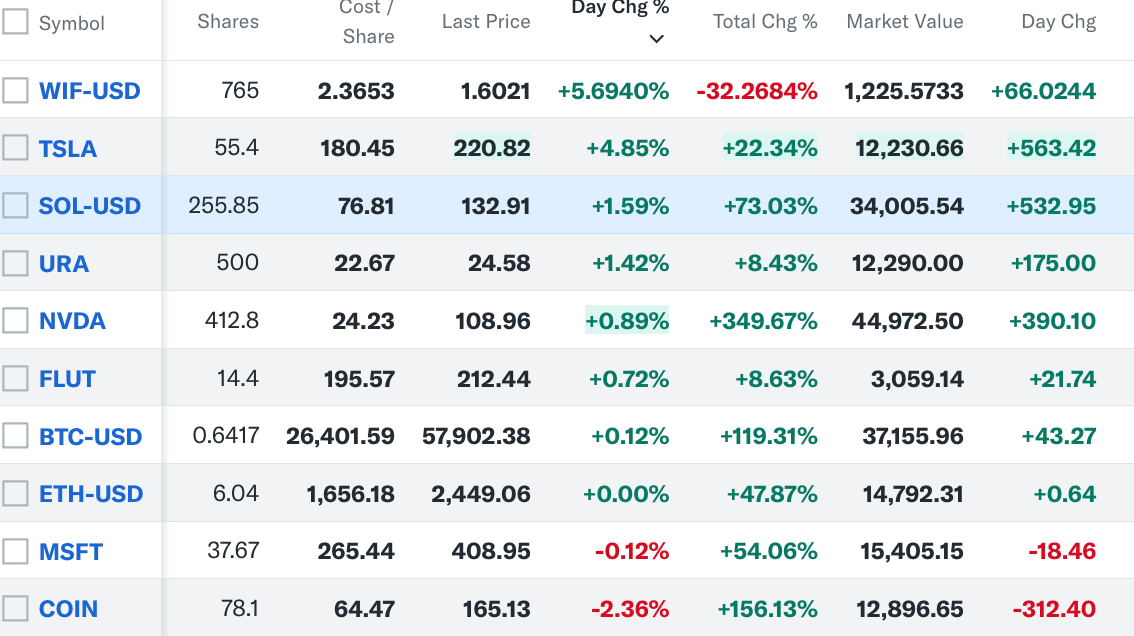Check the WIF-USD row checkbox
Screen dimensions: 1134x636
(15, 90)
